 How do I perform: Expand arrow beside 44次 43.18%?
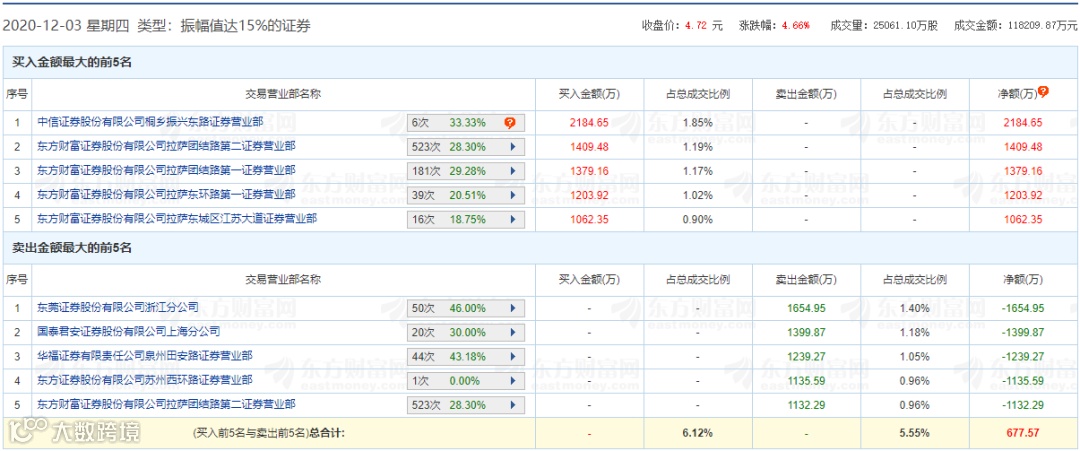[512, 357]
